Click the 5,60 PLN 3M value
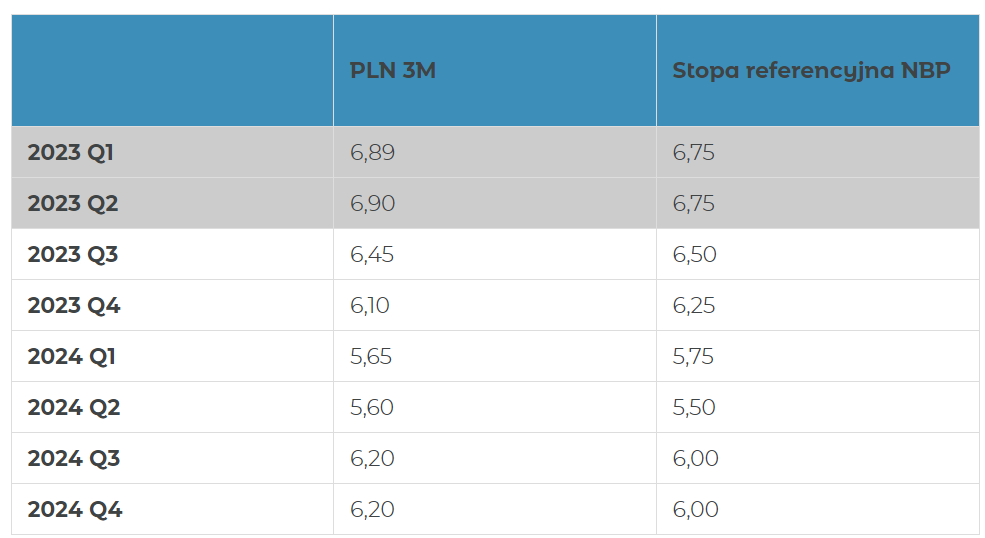 pyautogui.click(x=372, y=407)
